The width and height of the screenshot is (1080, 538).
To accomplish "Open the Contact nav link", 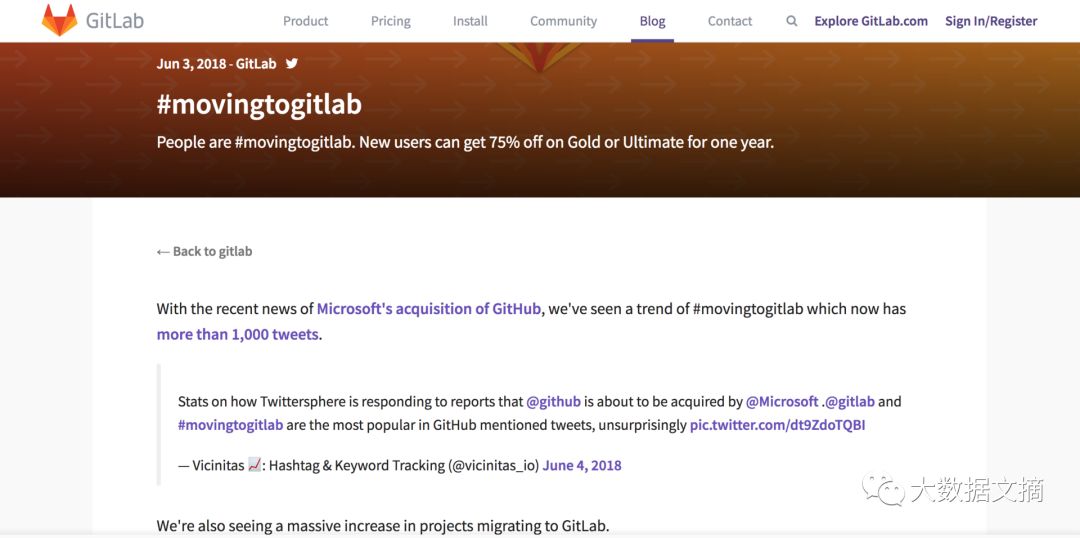I will 730,21.
